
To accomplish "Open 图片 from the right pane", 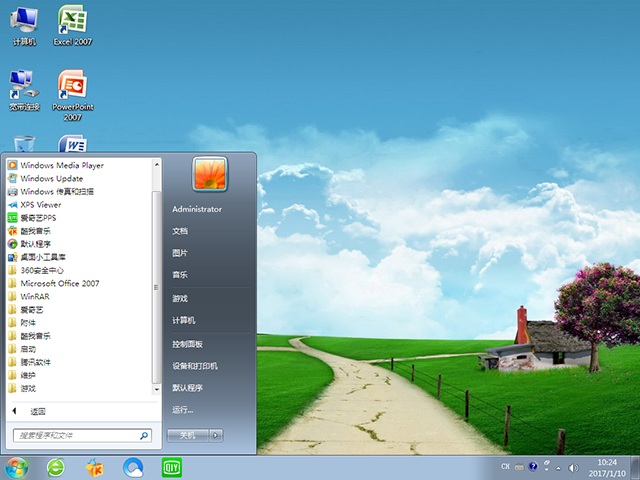I will [x=180, y=253].
